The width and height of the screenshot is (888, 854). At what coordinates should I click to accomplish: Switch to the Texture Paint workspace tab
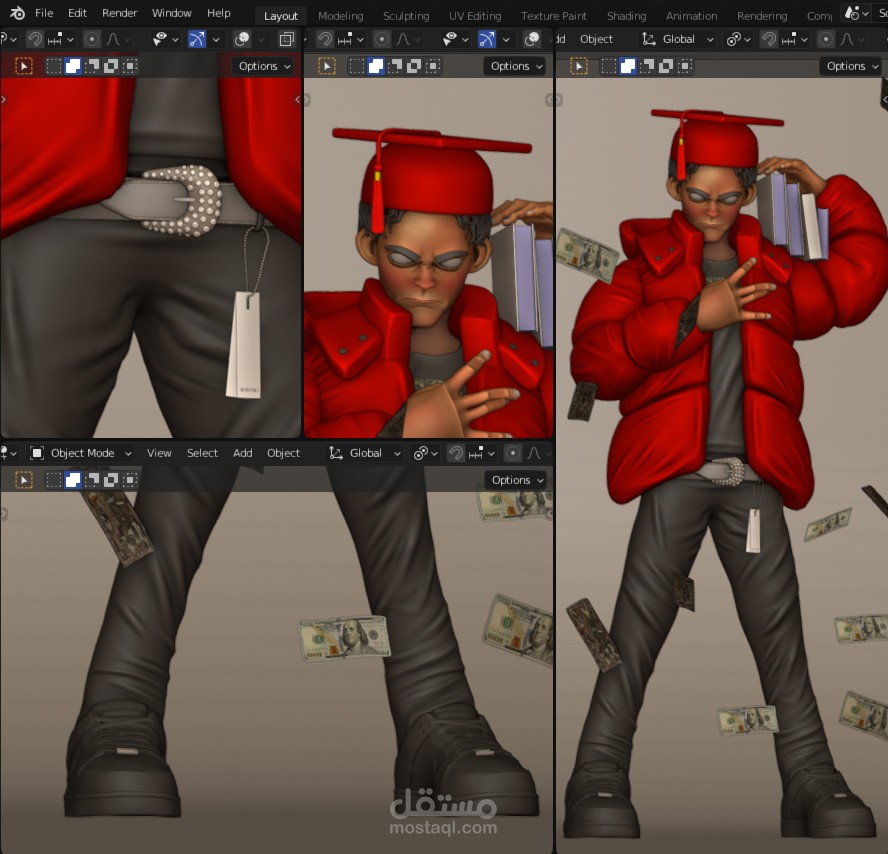[554, 16]
